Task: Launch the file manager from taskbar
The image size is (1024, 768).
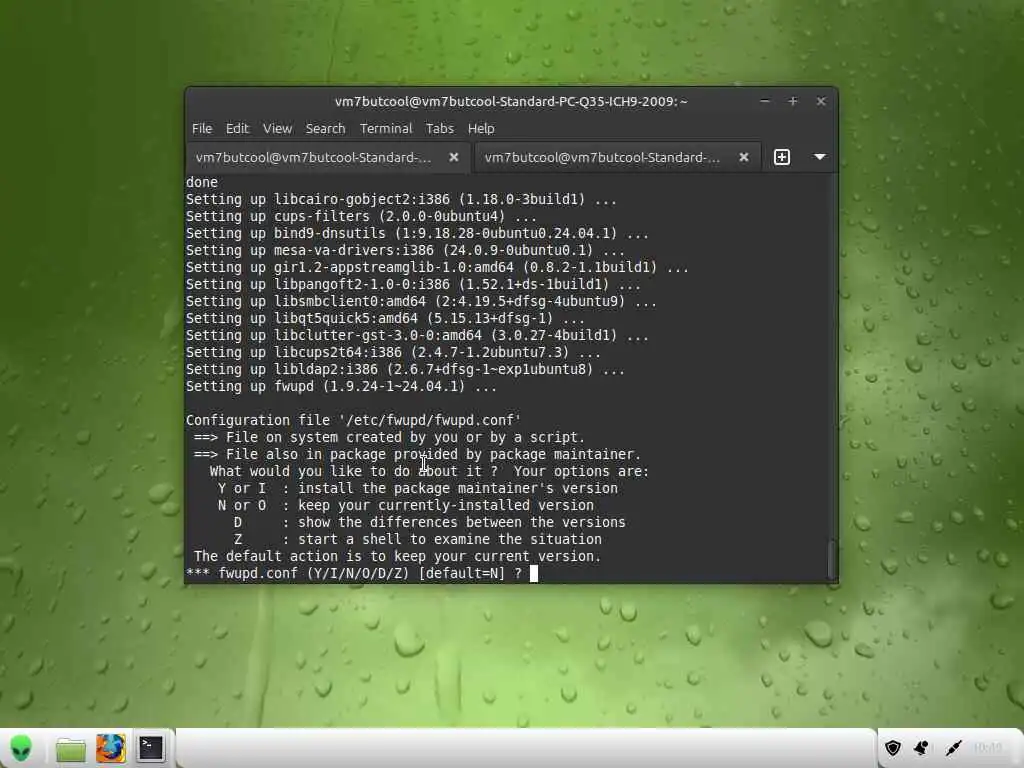Action: coord(71,749)
